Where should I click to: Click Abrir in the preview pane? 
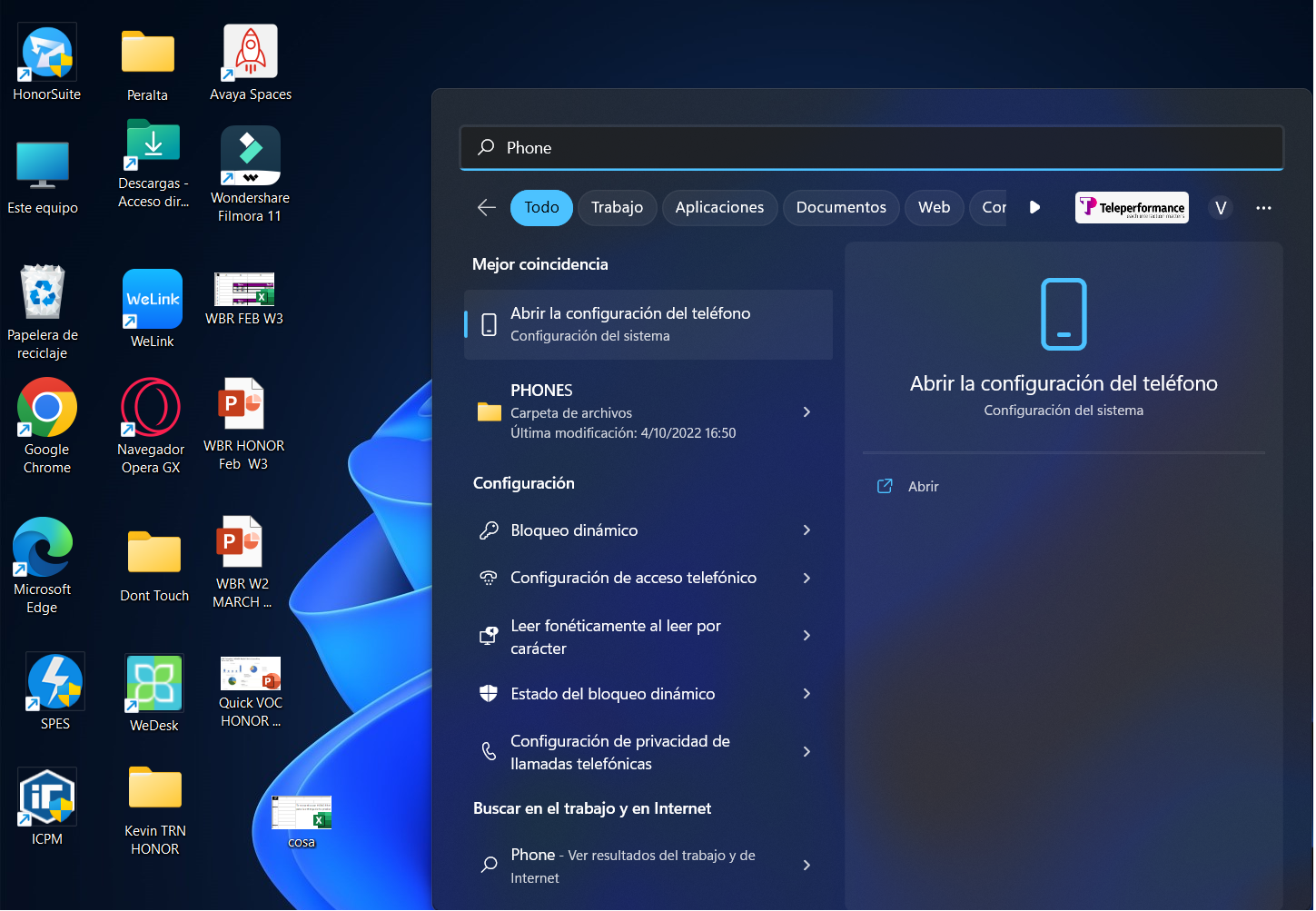coord(923,487)
